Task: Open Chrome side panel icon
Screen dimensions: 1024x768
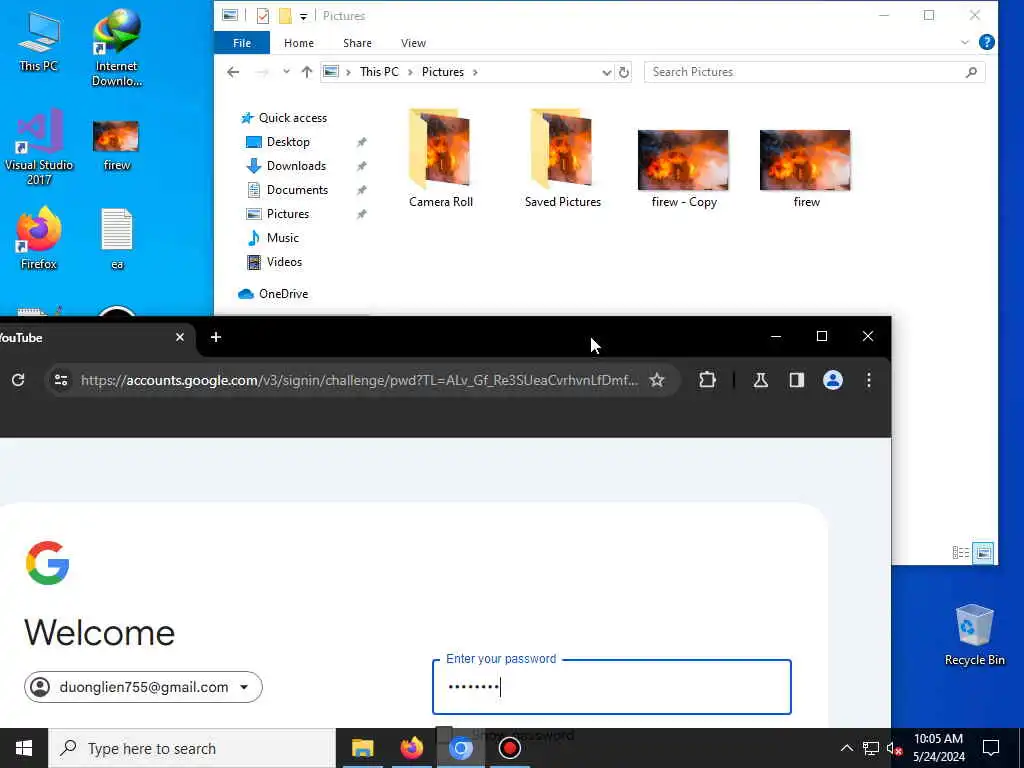Action: (x=796, y=380)
